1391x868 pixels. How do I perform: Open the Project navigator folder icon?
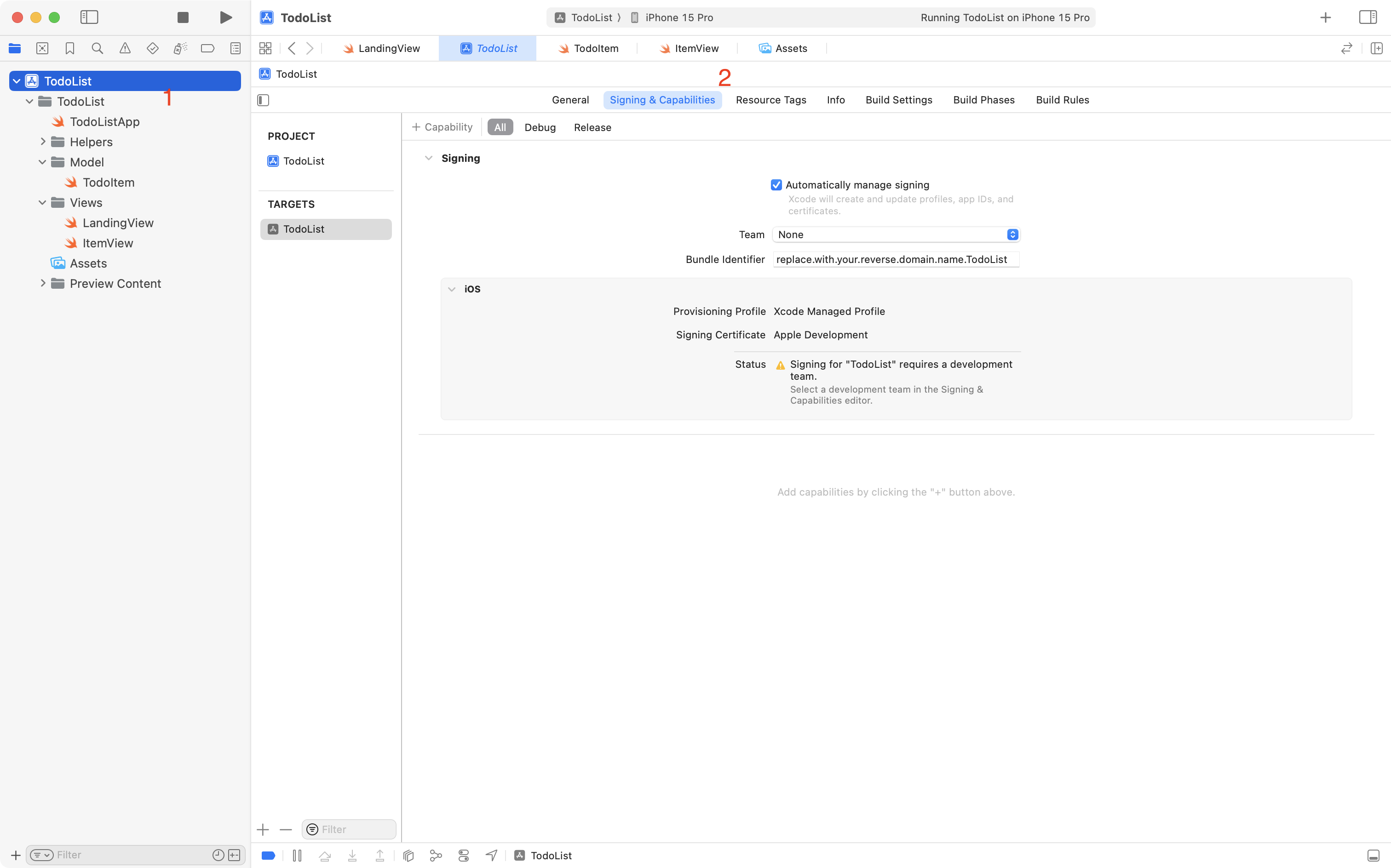click(15, 48)
